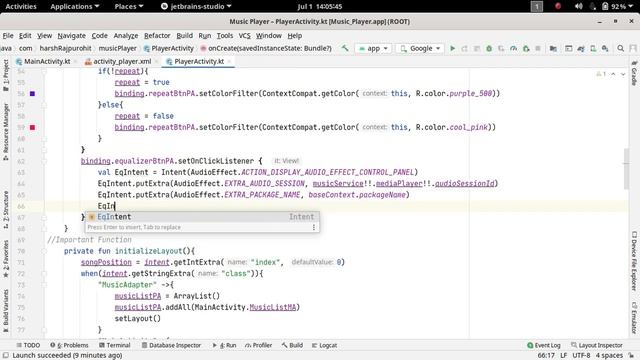Screen dimensions: 640x360
Task: Open the UTF-8 encoding selector
Action: pos(581,356)
